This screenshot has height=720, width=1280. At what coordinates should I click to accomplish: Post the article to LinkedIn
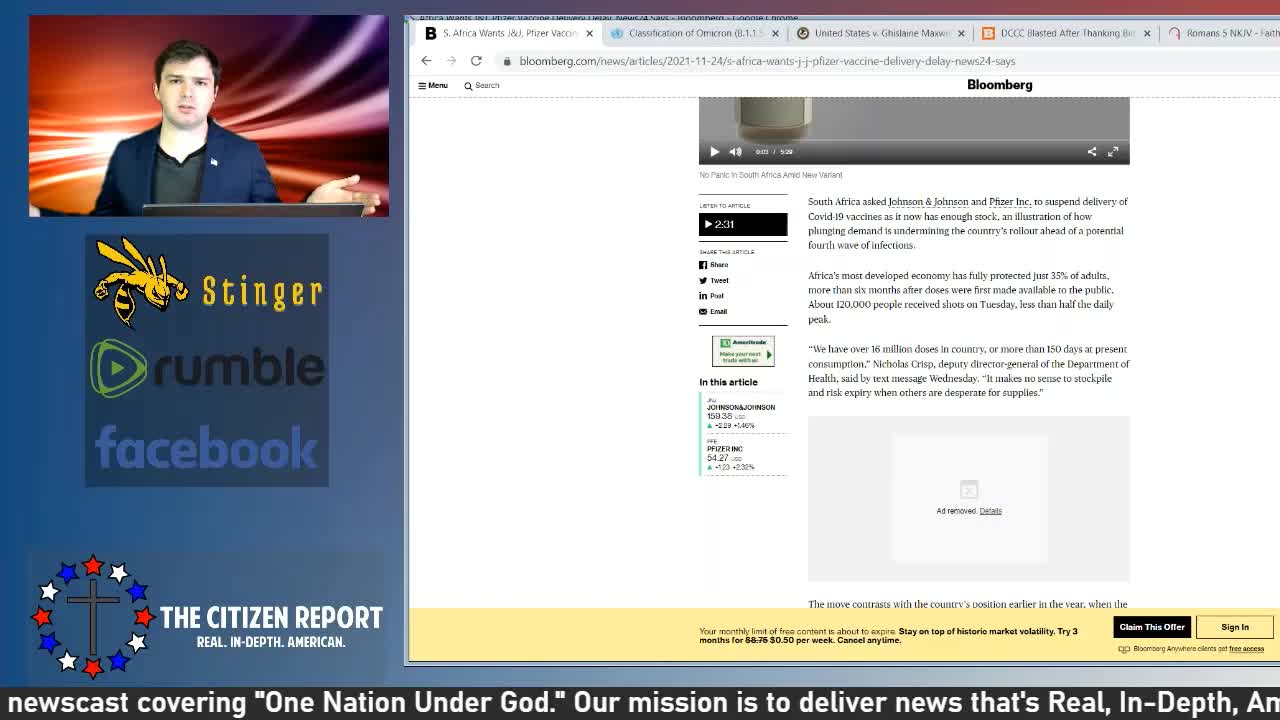pyautogui.click(x=712, y=296)
